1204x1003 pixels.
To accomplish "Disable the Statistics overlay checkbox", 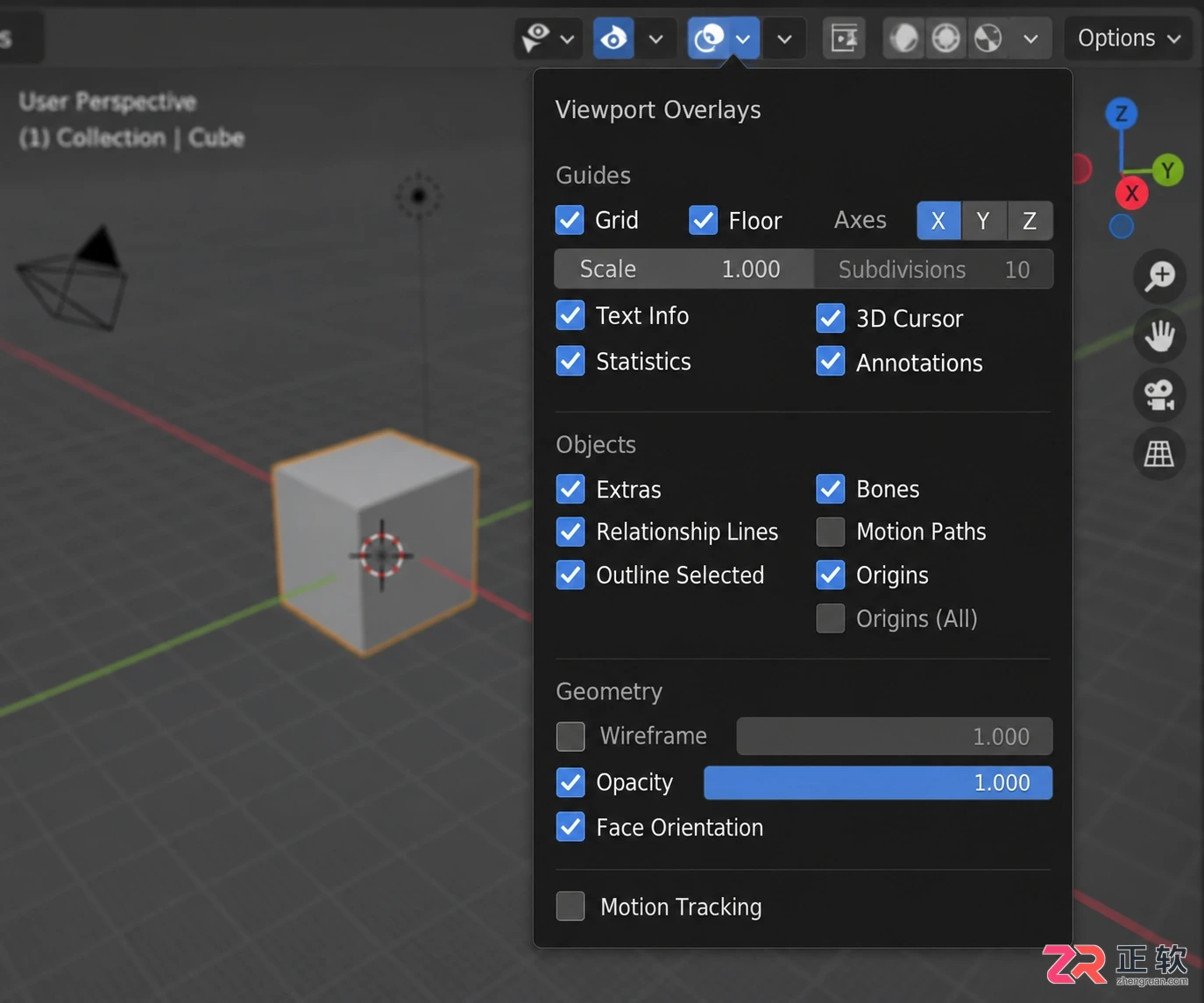I will click(570, 361).
